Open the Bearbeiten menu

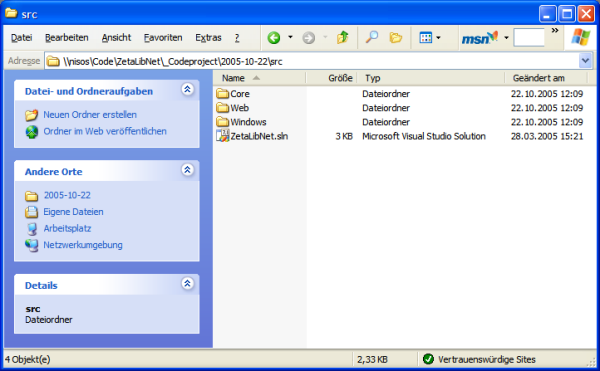pyautogui.click(x=67, y=37)
